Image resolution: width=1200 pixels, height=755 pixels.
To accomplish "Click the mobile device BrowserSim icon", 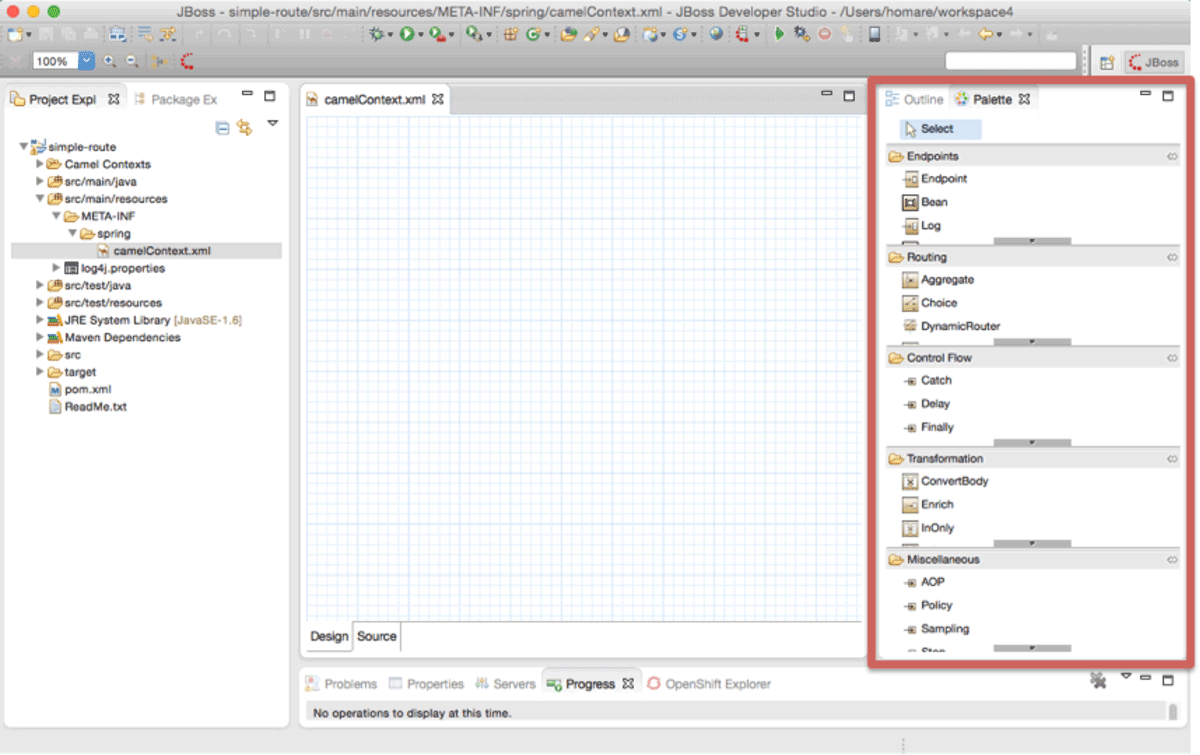I will tap(873, 34).
